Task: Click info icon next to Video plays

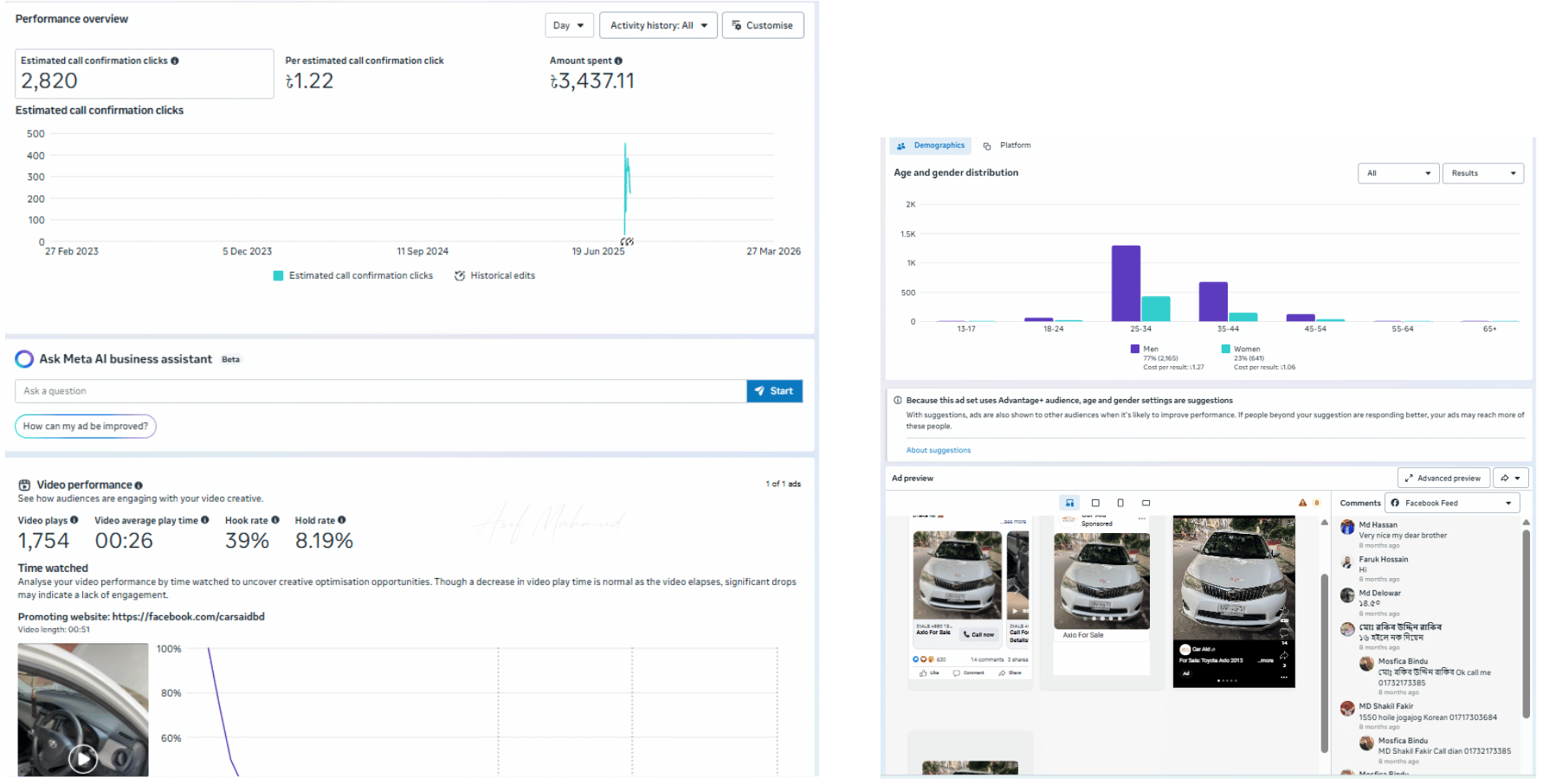Action: (x=74, y=520)
